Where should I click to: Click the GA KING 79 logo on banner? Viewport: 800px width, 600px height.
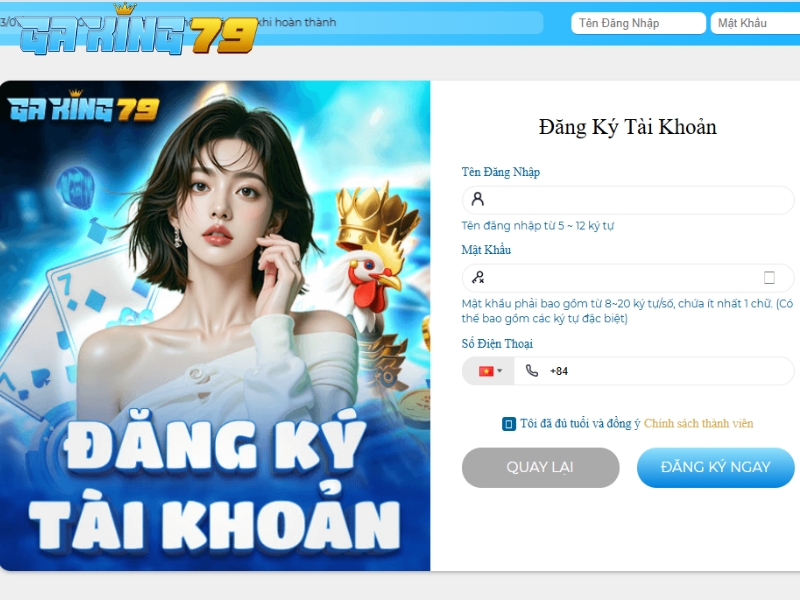tap(84, 106)
